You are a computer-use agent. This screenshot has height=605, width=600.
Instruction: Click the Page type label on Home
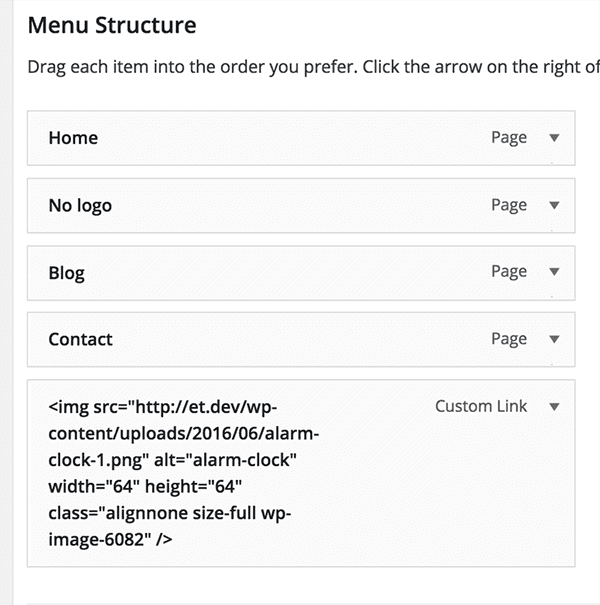tap(509, 138)
